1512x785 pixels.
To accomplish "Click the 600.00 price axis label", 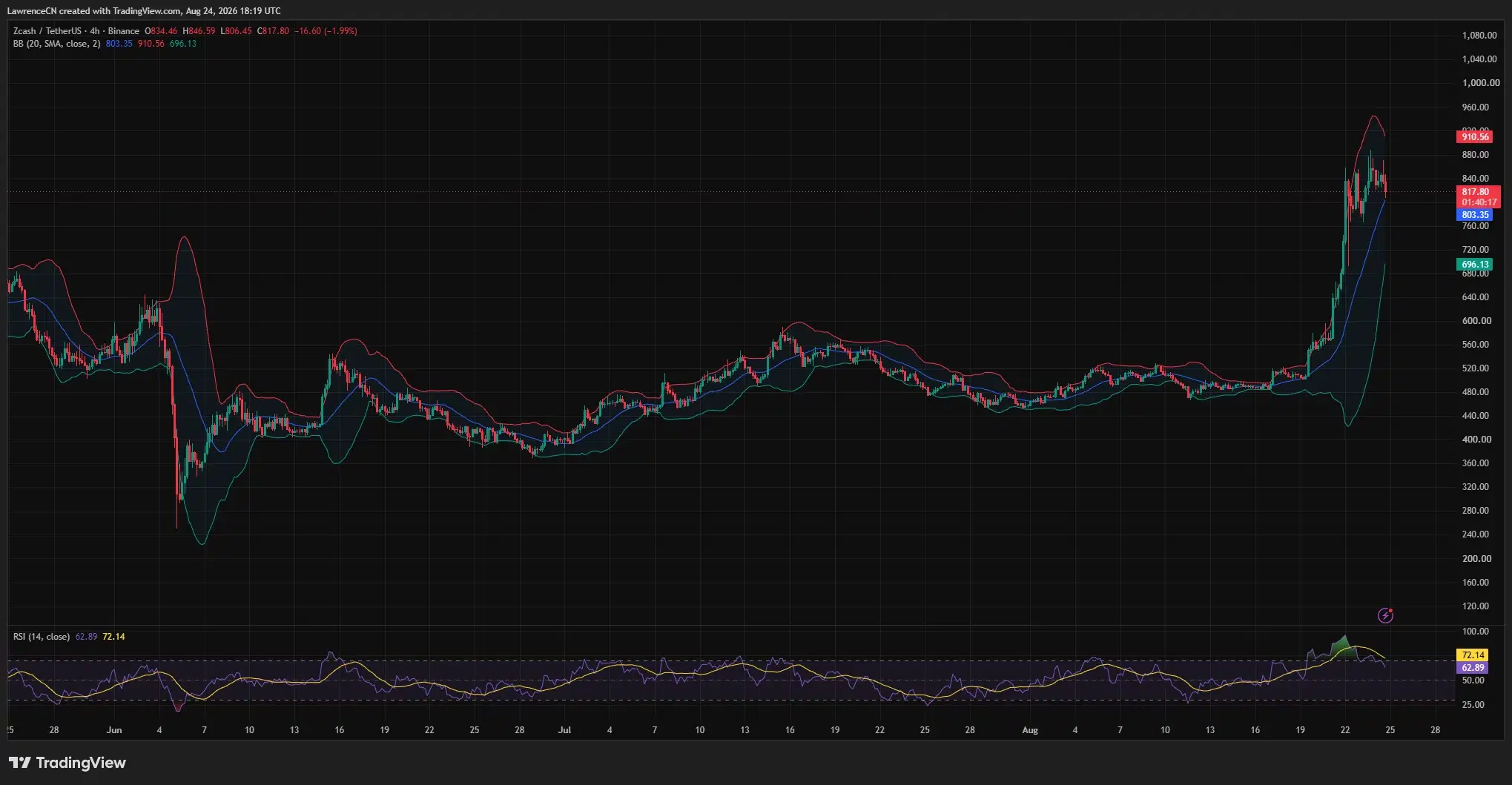I will 1476,321.
